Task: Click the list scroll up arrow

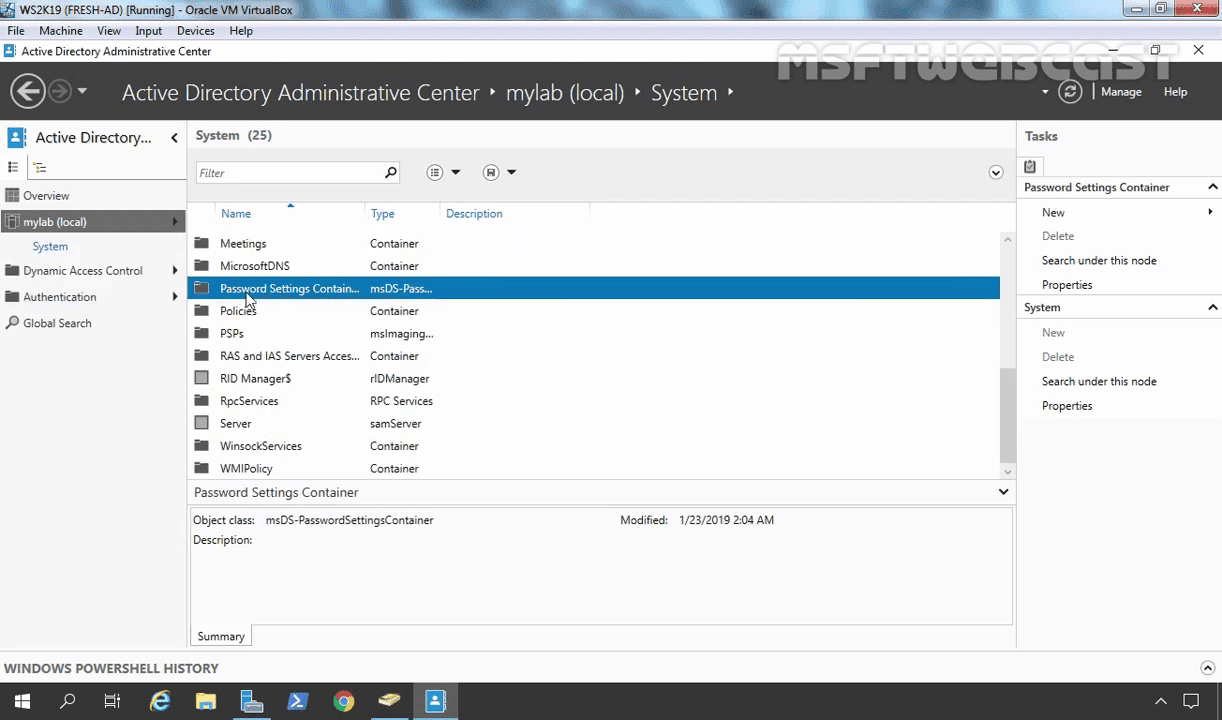Action: coord(1008,239)
